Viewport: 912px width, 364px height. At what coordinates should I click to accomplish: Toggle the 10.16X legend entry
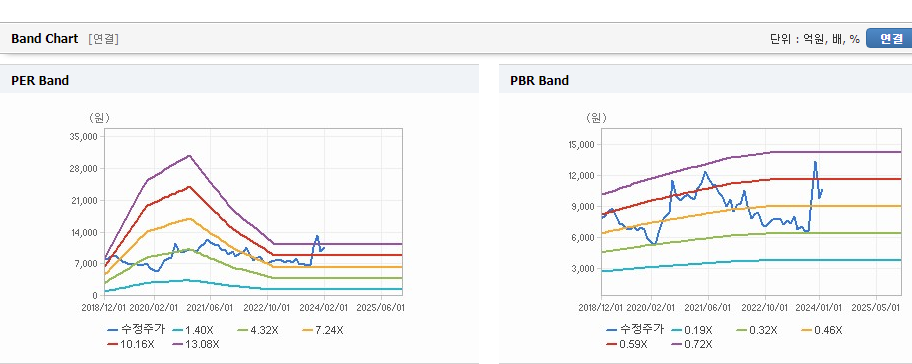tap(131, 344)
